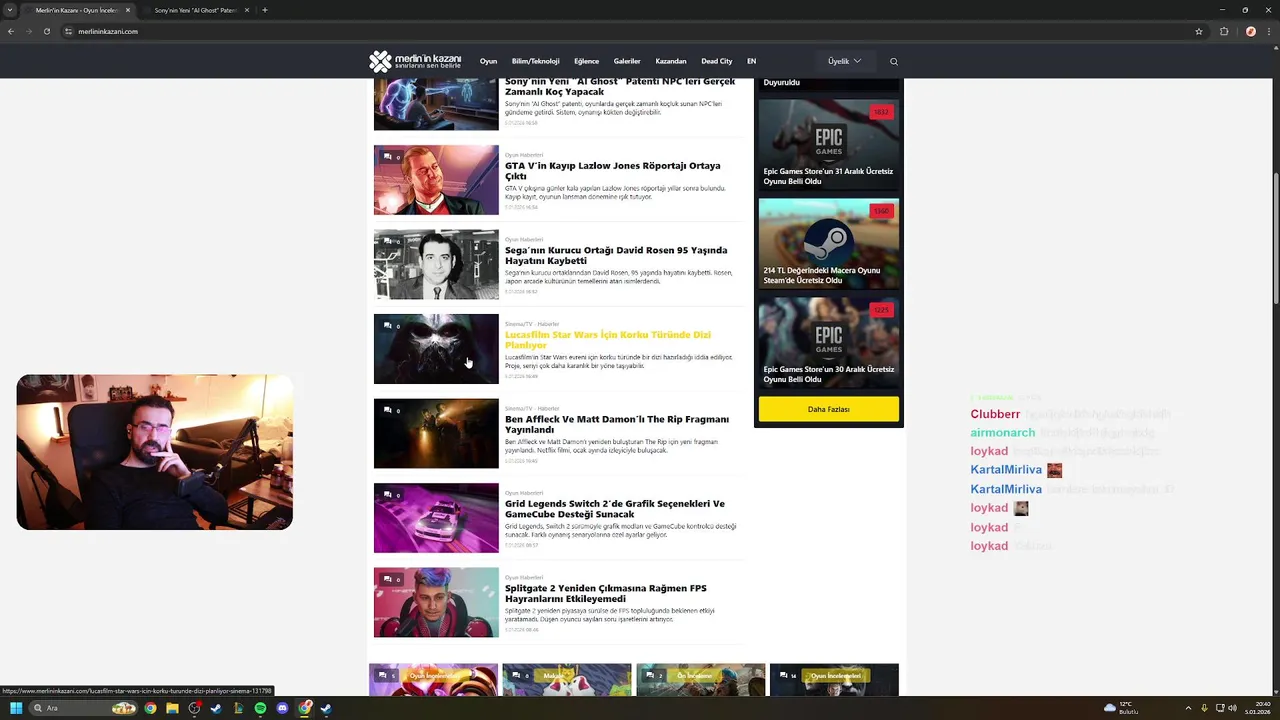This screenshot has height=720, width=1280.
Task: Open the Galeriler menu
Action: click(x=627, y=61)
